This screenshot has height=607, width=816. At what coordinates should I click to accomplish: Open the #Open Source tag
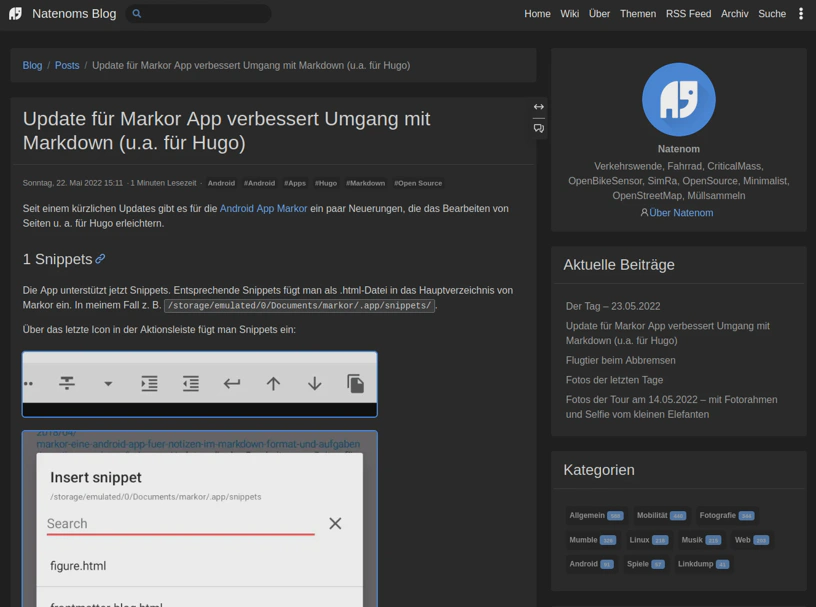coord(418,183)
